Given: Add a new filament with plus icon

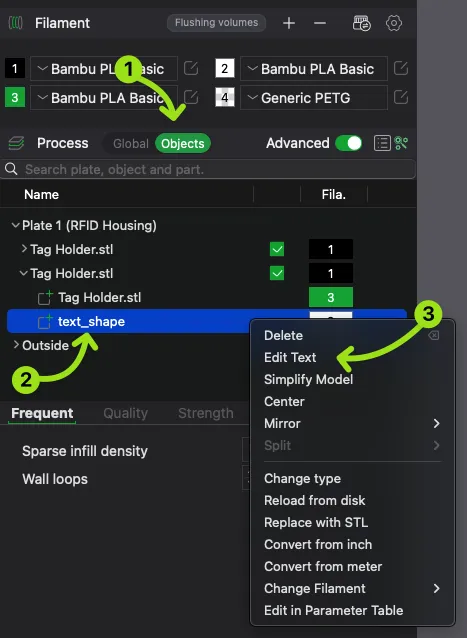Looking at the screenshot, I should [x=289, y=23].
